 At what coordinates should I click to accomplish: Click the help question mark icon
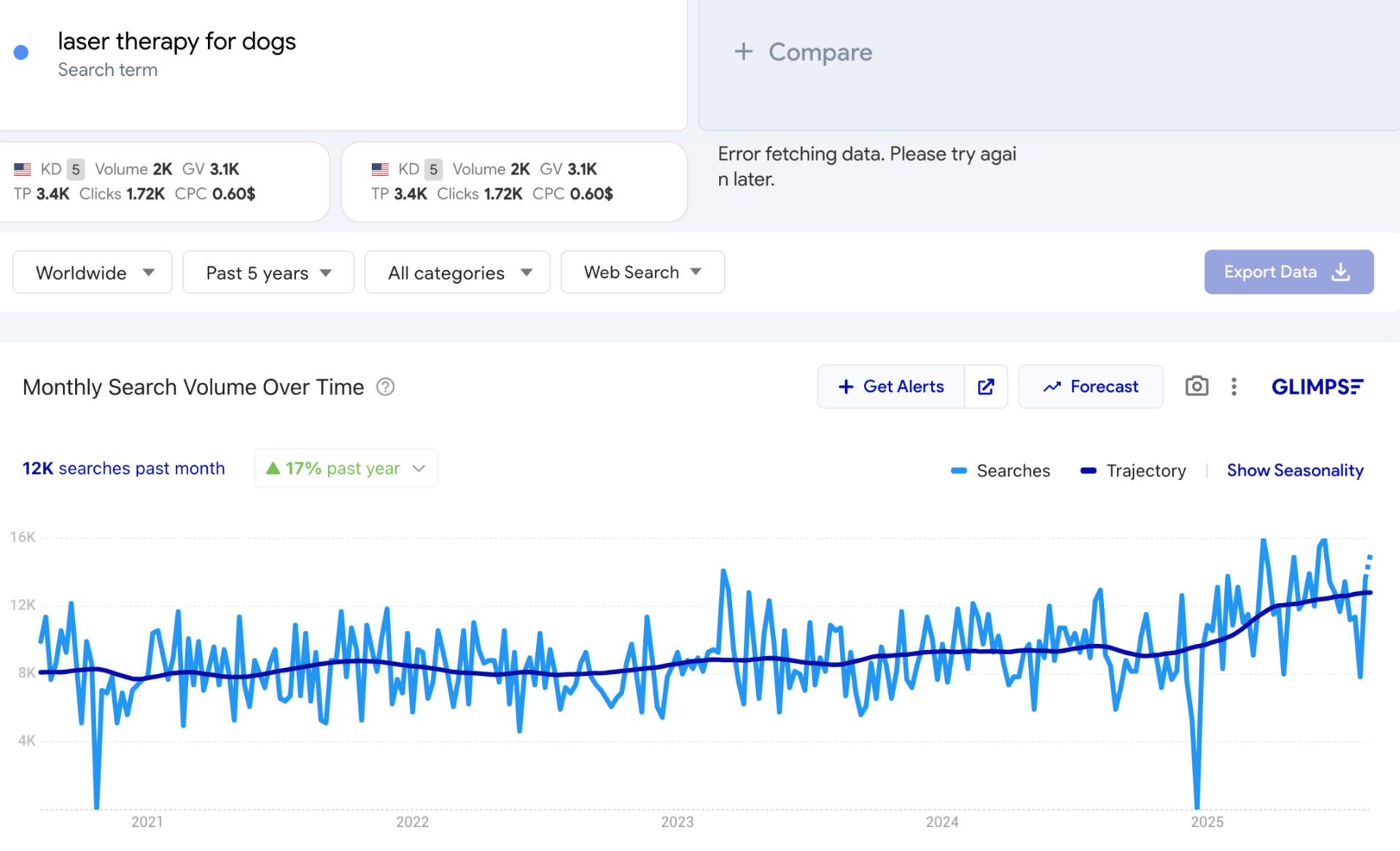[385, 387]
